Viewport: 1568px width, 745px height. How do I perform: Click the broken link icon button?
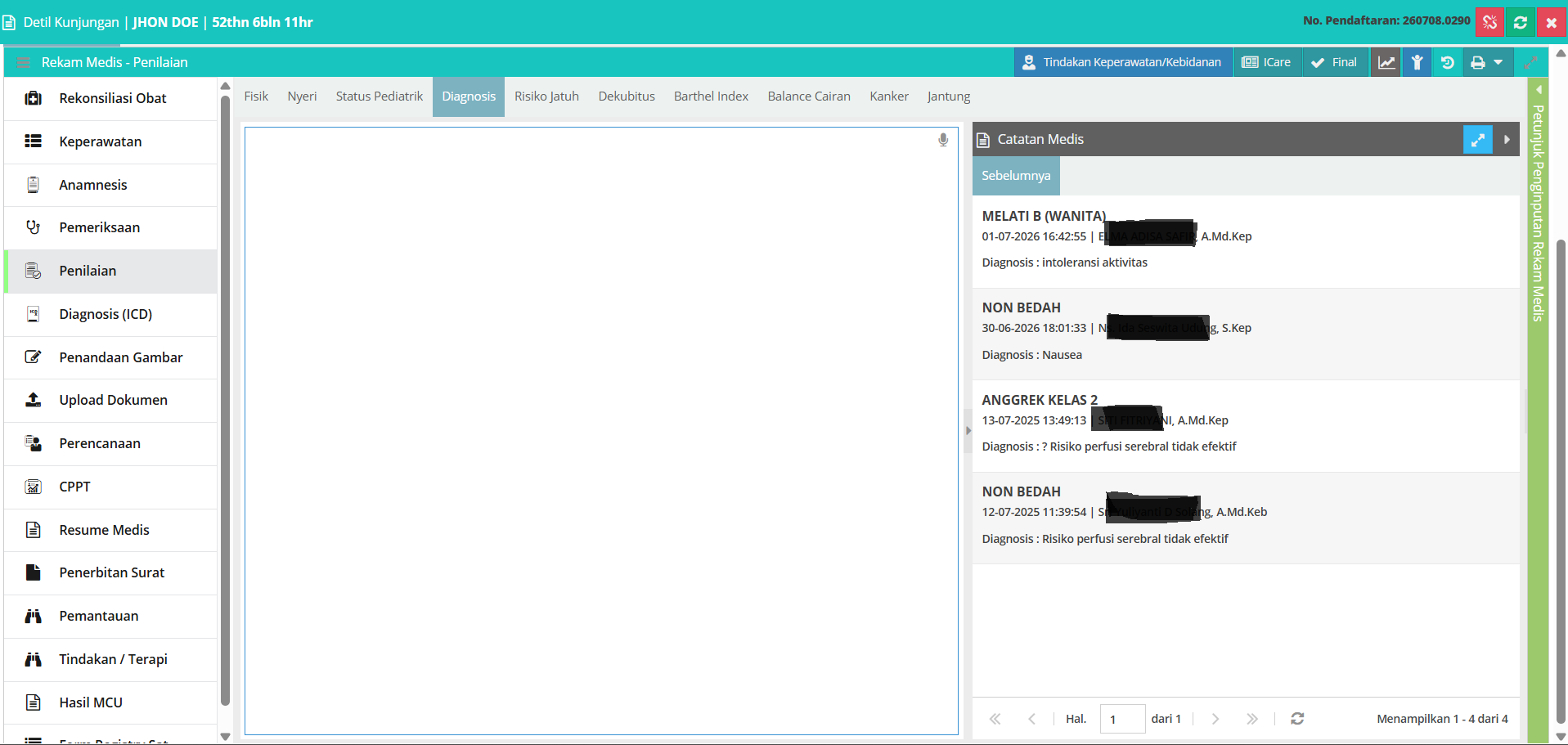pyautogui.click(x=1489, y=22)
